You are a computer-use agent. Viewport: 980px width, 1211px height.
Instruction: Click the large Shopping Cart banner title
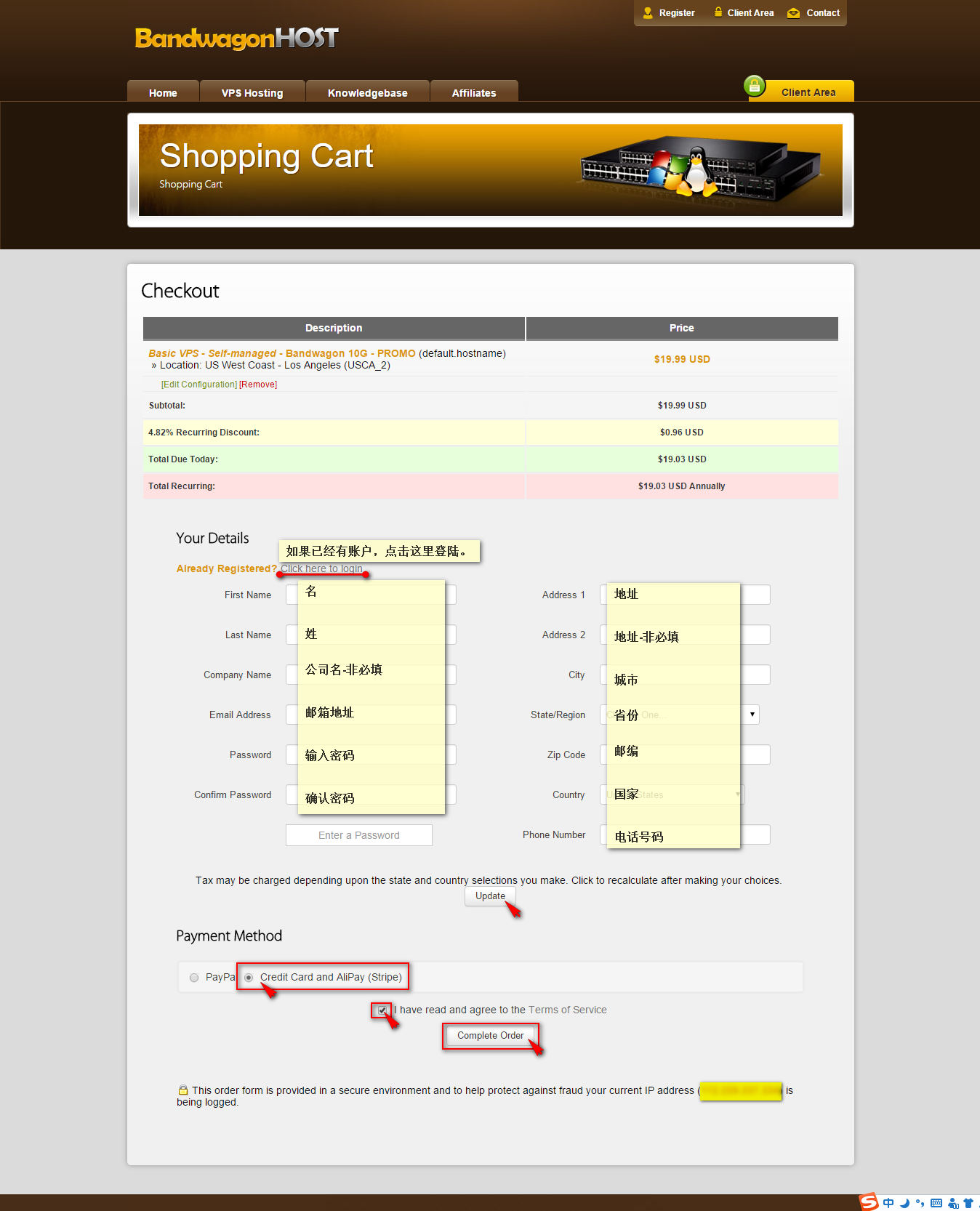click(x=266, y=156)
